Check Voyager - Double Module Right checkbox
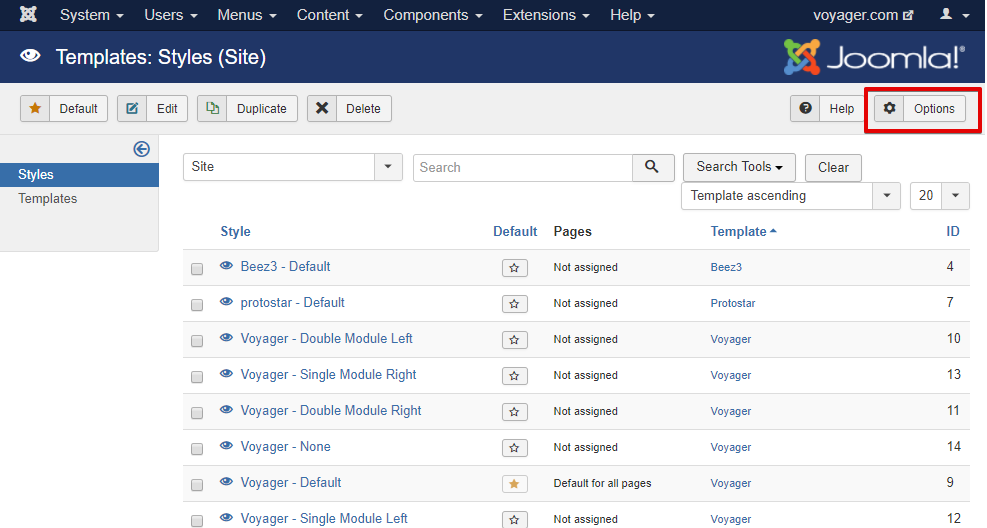The image size is (987, 528). [x=197, y=413]
